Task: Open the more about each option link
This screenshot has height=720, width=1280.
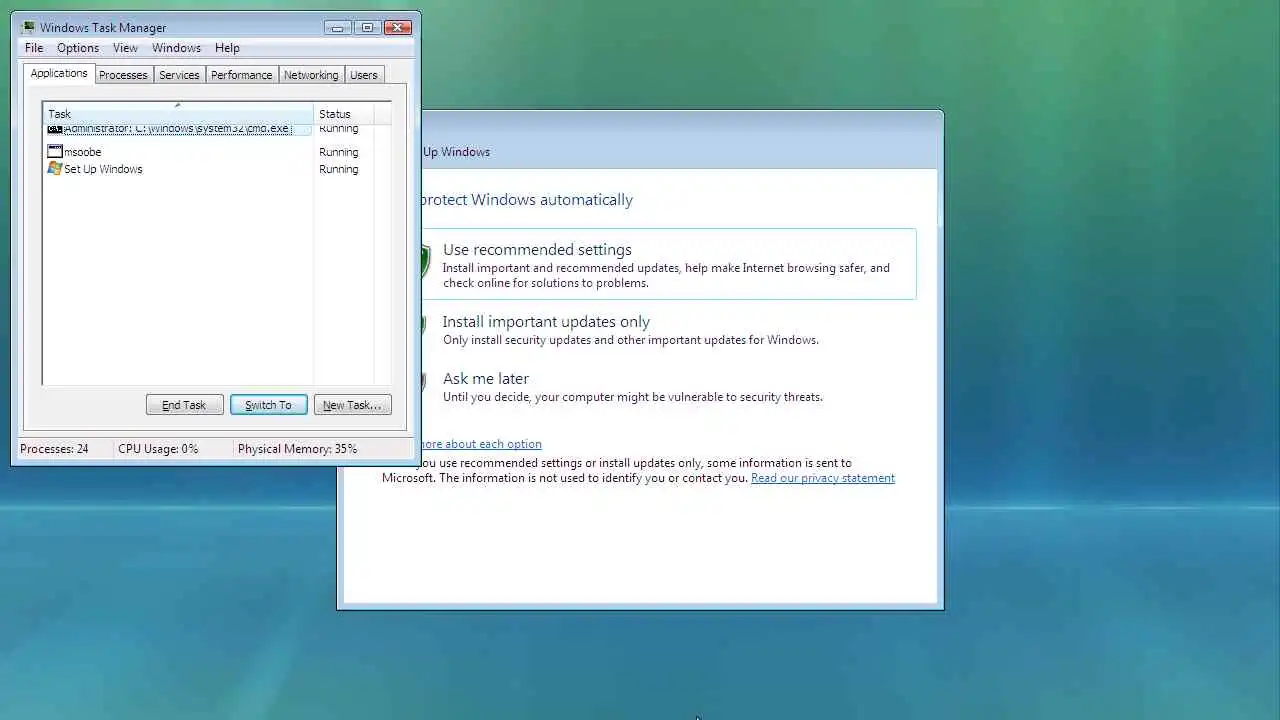Action: pyautogui.click(x=480, y=444)
